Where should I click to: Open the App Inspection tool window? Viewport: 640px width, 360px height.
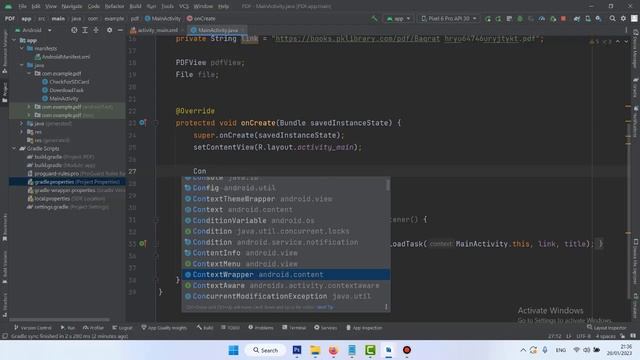pos(364,327)
